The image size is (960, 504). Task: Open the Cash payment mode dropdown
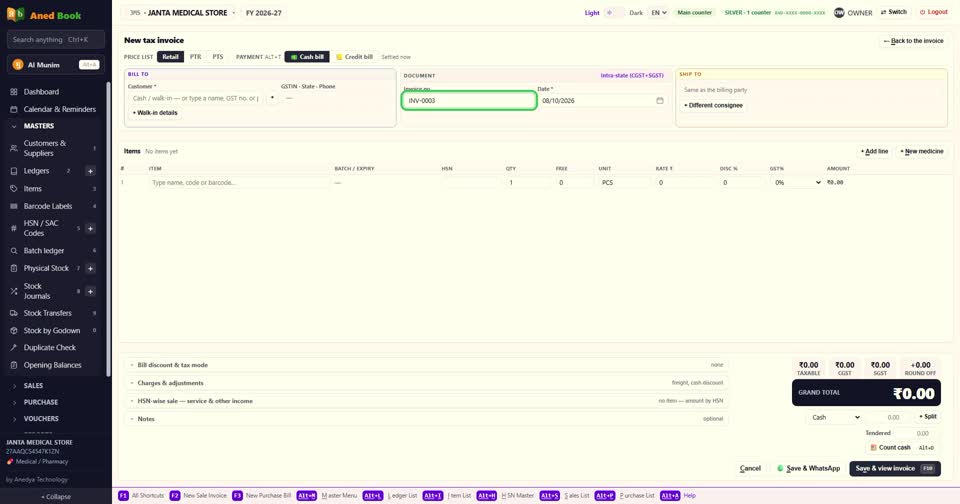[834, 418]
